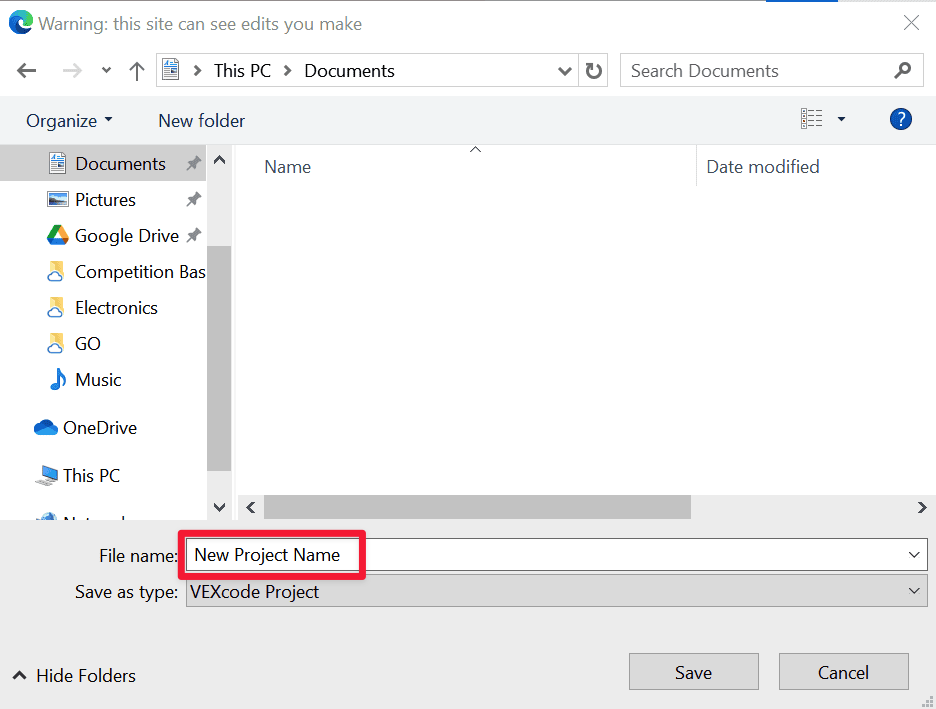Viewport: 936px width, 709px height.
Task: Select This PC in the breadcrumb bar
Action: click(243, 70)
